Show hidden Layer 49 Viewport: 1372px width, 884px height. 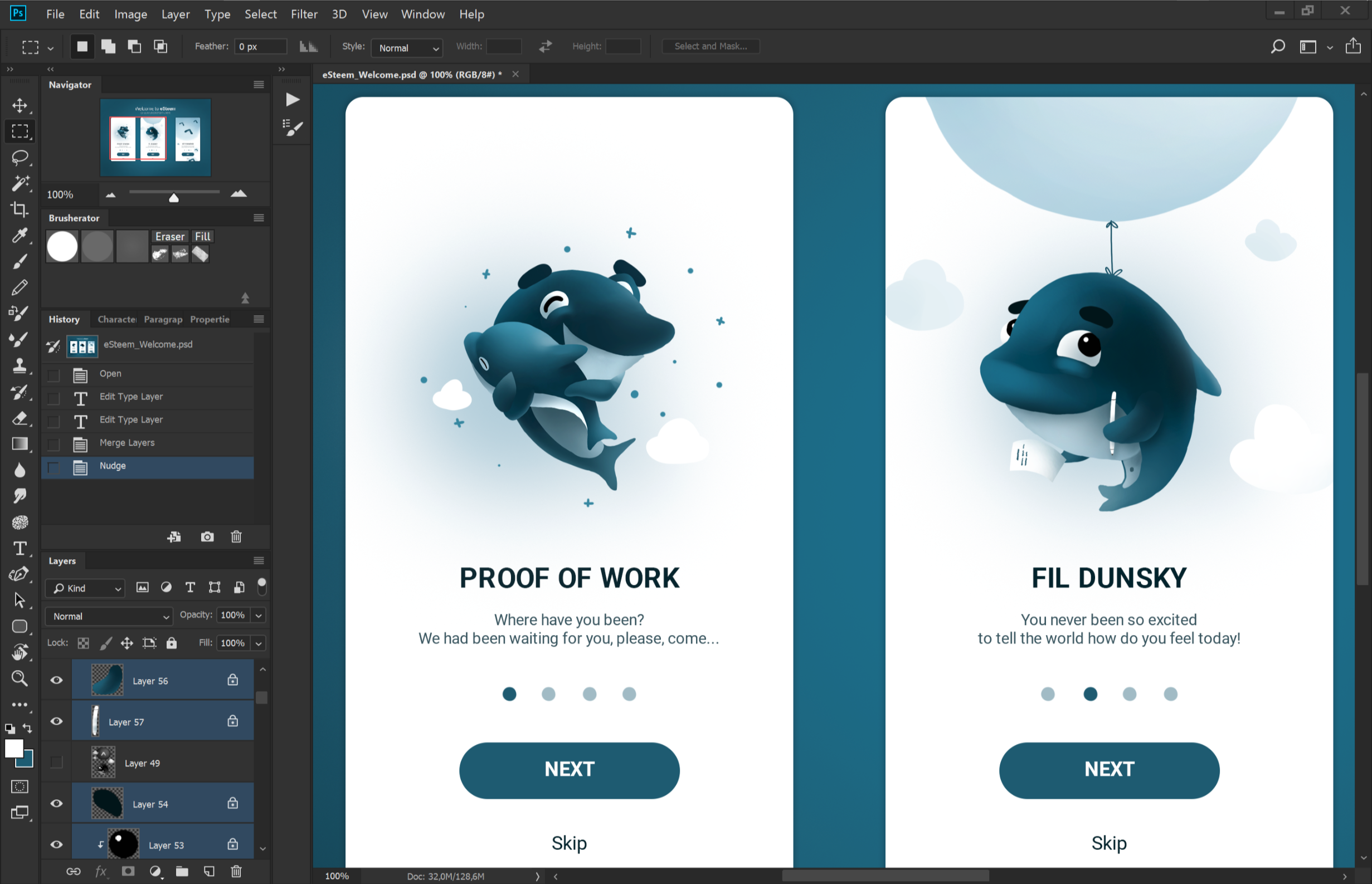(56, 763)
